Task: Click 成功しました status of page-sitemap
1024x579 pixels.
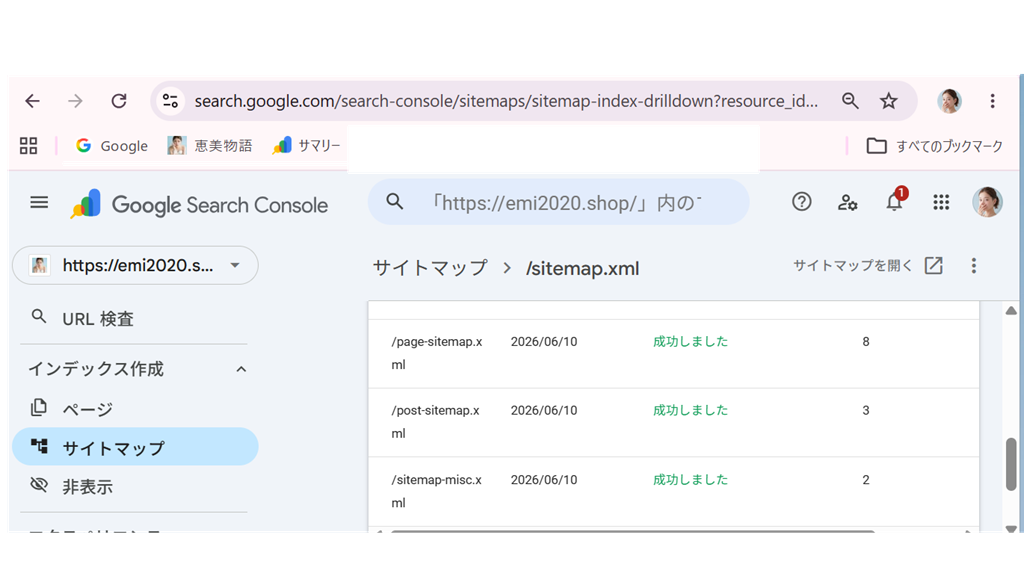Action: tap(690, 341)
